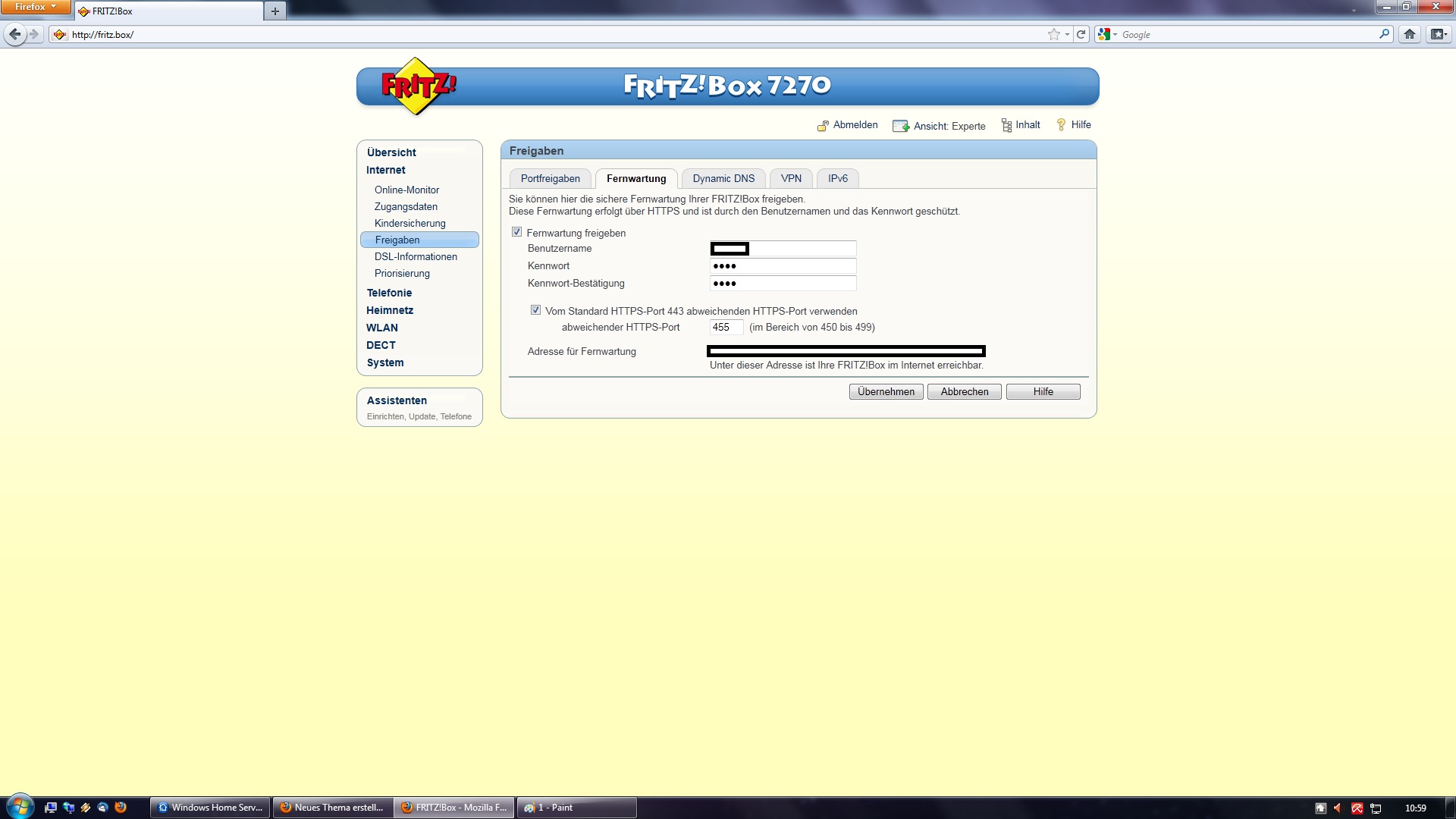Image resolution: width=1456 pixels, height=819 pixels.
Task: Click the search magnifier in Google box
Action: (1384, 34)
